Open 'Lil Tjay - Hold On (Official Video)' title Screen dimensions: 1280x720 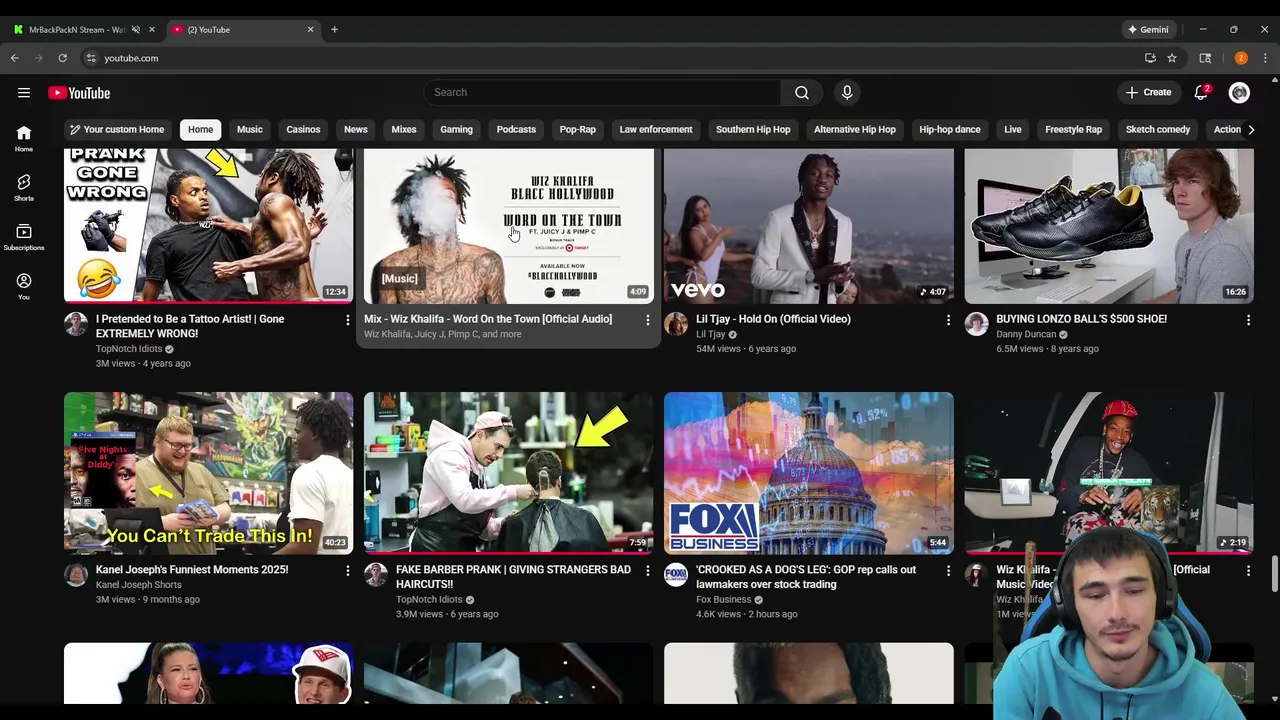coord(773,319)
